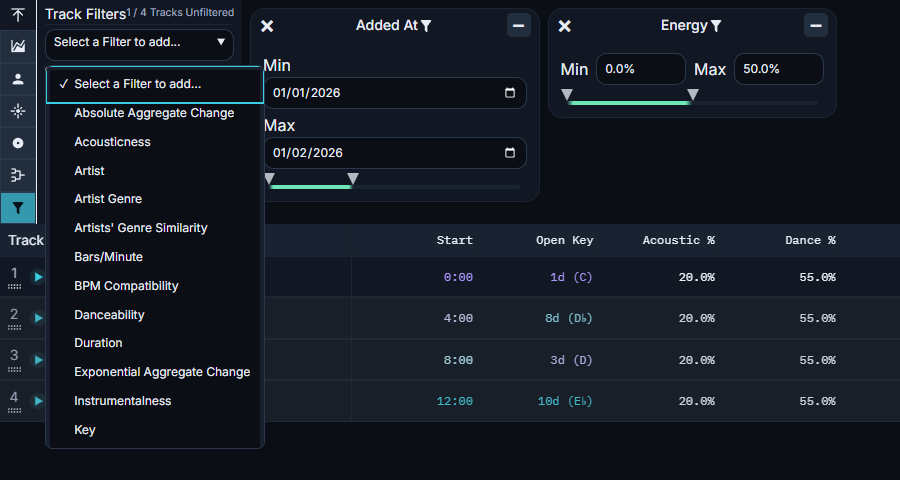900x480 pixels.
Task: Remove the Energy filter with X
Action: (565, 26)
